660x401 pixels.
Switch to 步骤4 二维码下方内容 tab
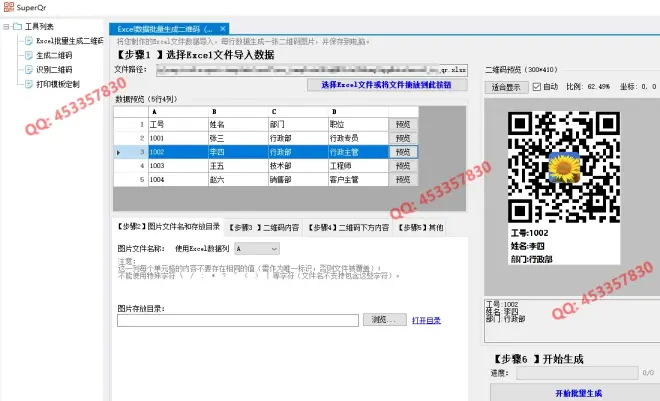[x=347, y=227]
